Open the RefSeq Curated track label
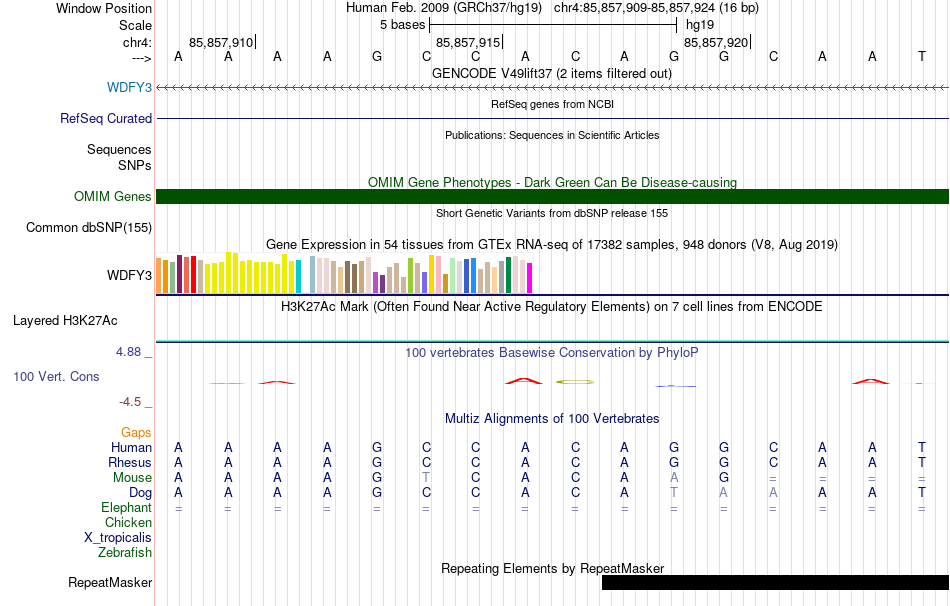950x606 pixels. click(x=106, y=118)
